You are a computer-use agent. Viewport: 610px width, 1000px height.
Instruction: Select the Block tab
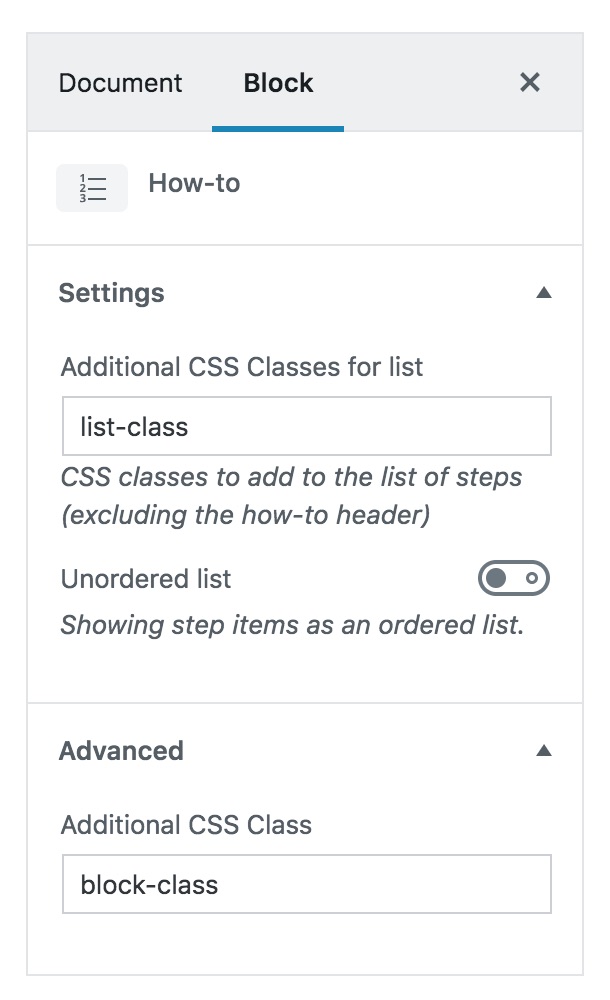(x=277, y=83)
